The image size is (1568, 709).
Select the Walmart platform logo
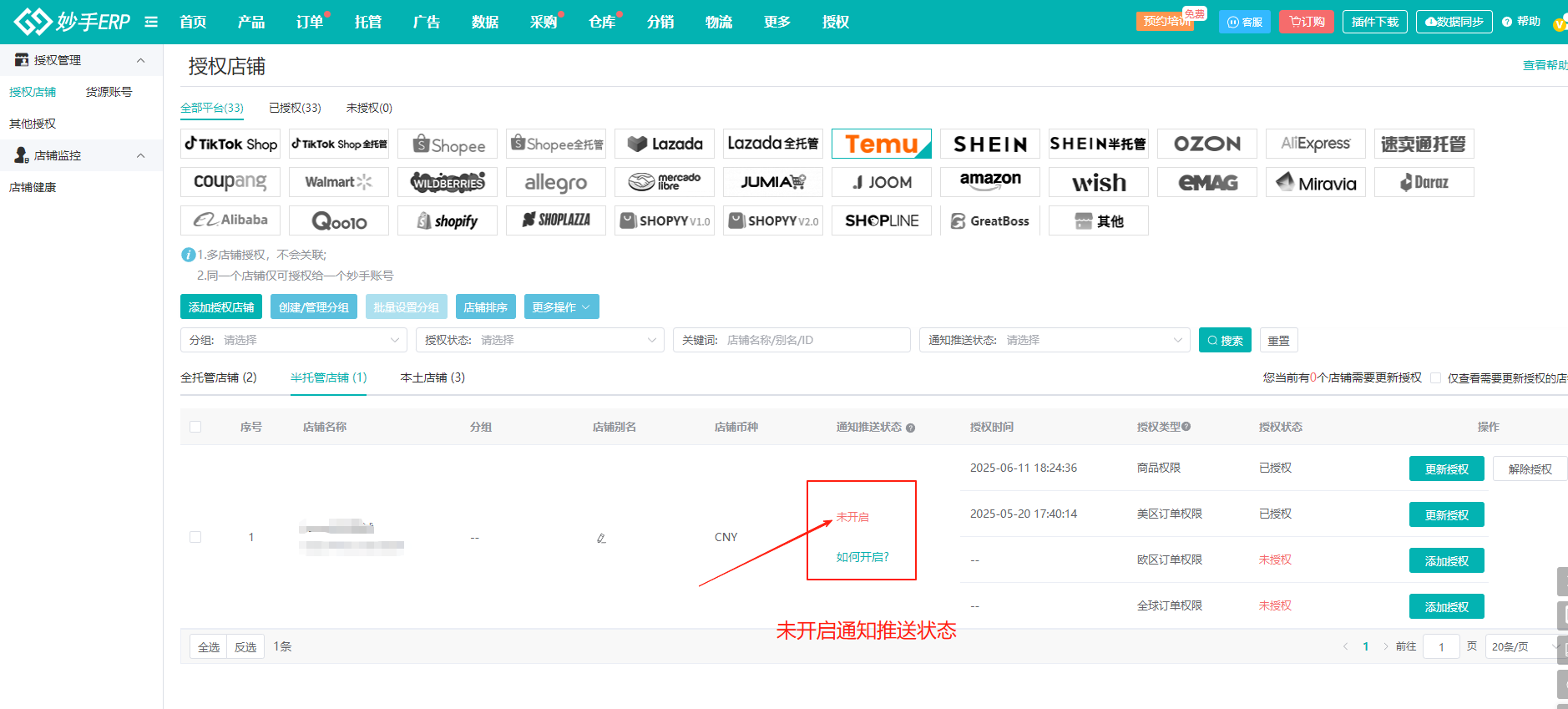(339, 182)
